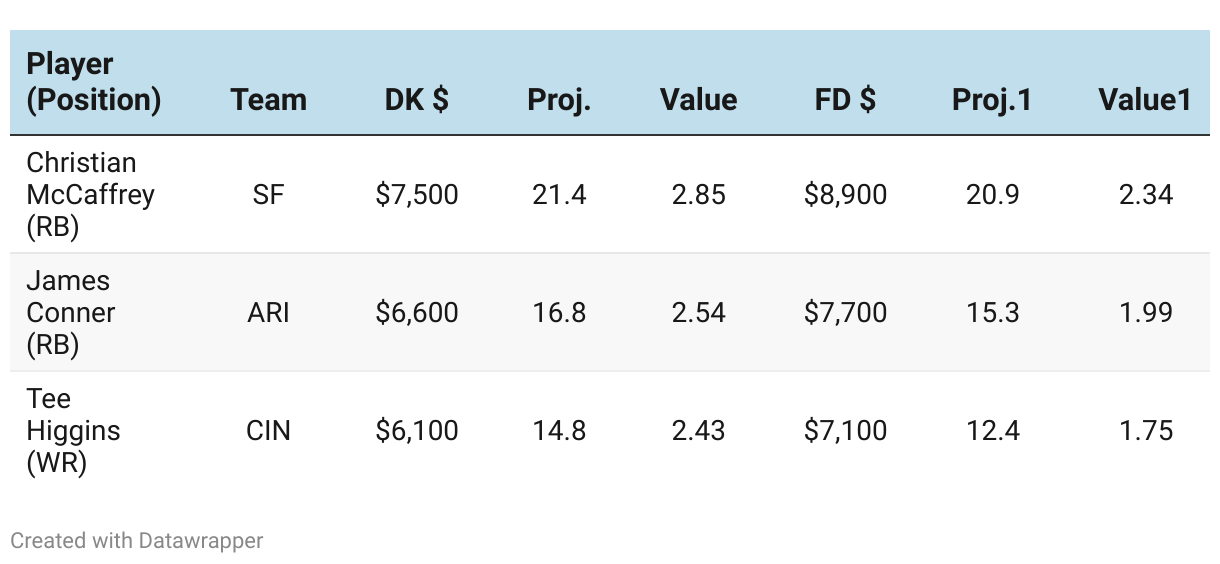The width and height of the screenshot is (1220, 564).
Task: Click the Value column header
Action: click(x=698, y=99)
